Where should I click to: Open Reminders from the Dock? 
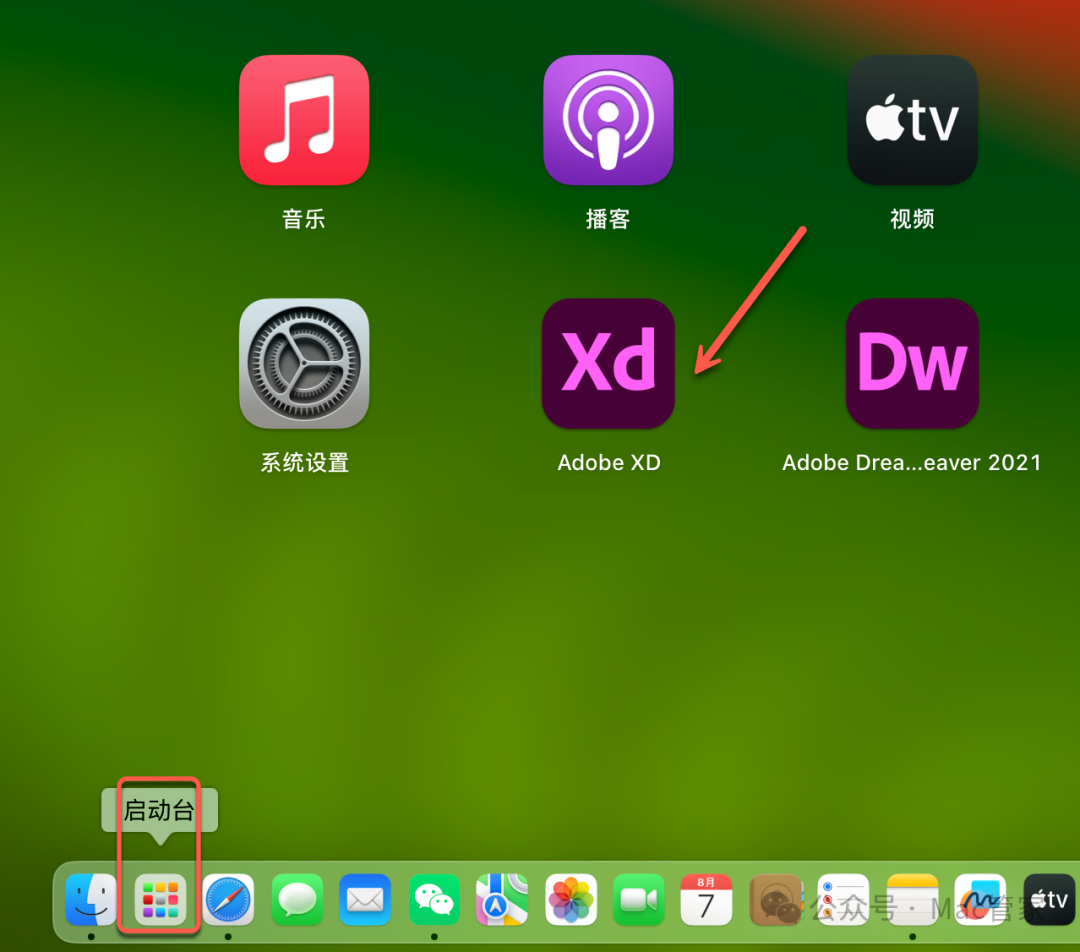pyautogui.click(x=843, y=900)
